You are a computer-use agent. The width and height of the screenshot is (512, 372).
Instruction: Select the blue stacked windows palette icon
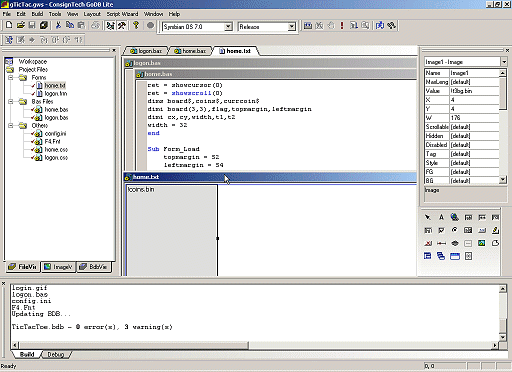(x=441, y=256)
